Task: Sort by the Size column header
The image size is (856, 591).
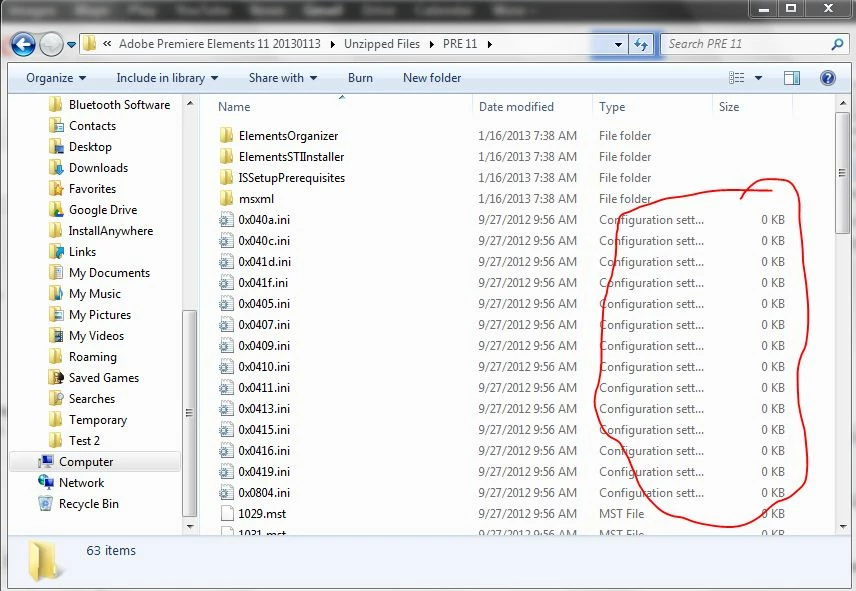Action: click(x=729, y=107)
